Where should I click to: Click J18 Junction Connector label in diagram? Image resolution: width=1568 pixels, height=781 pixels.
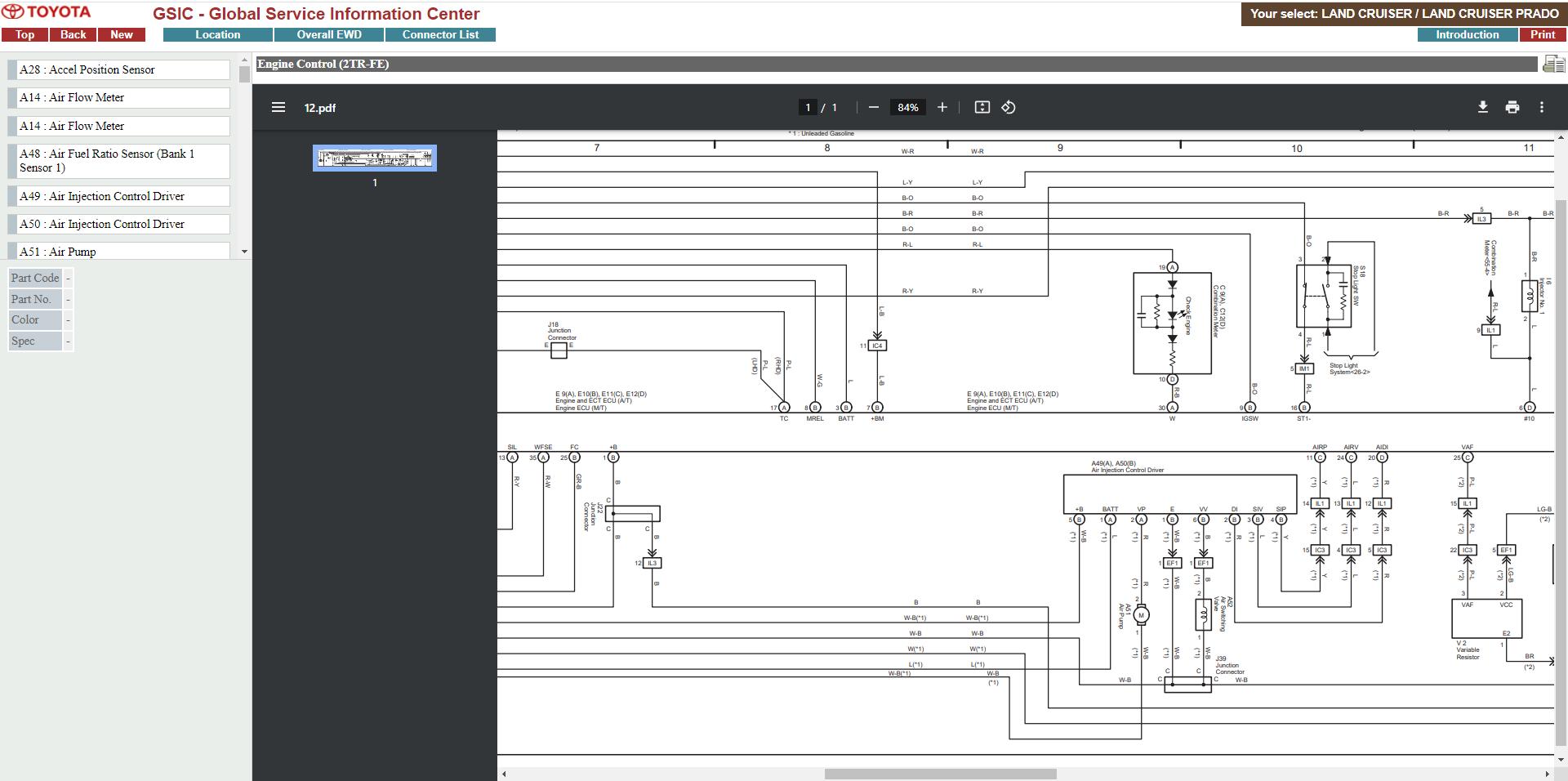click(x=562, y=331)
